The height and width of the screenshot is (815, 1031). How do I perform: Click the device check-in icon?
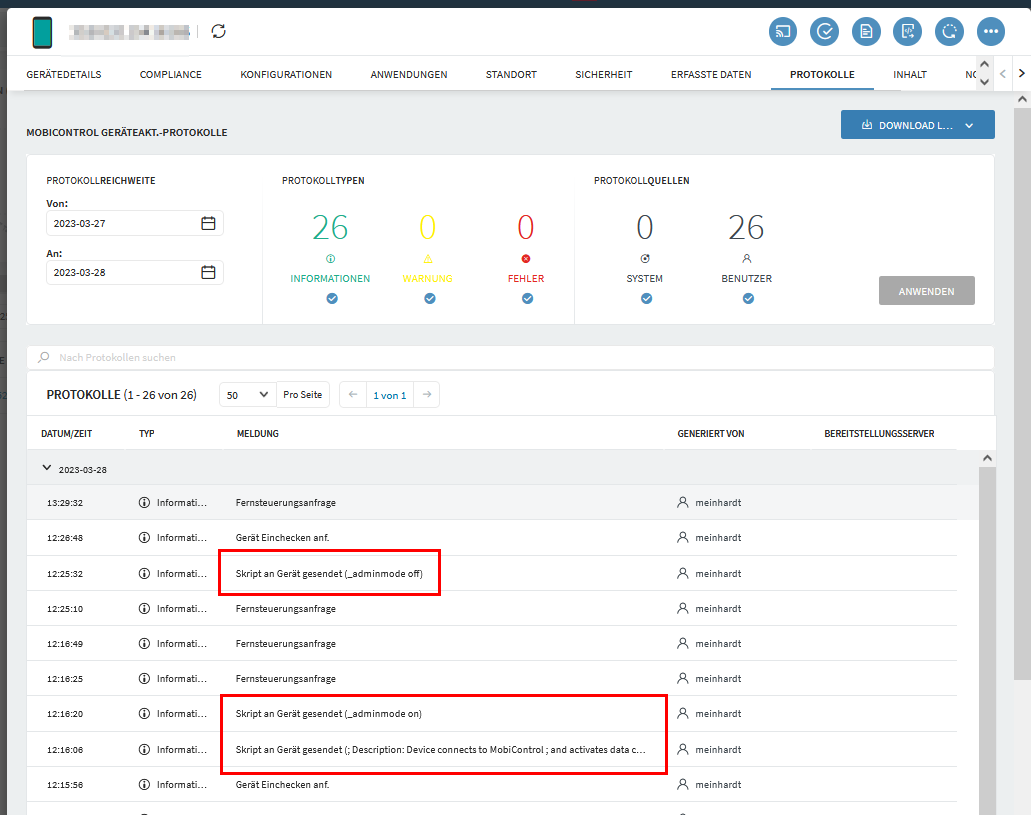[x=824, y=31]
